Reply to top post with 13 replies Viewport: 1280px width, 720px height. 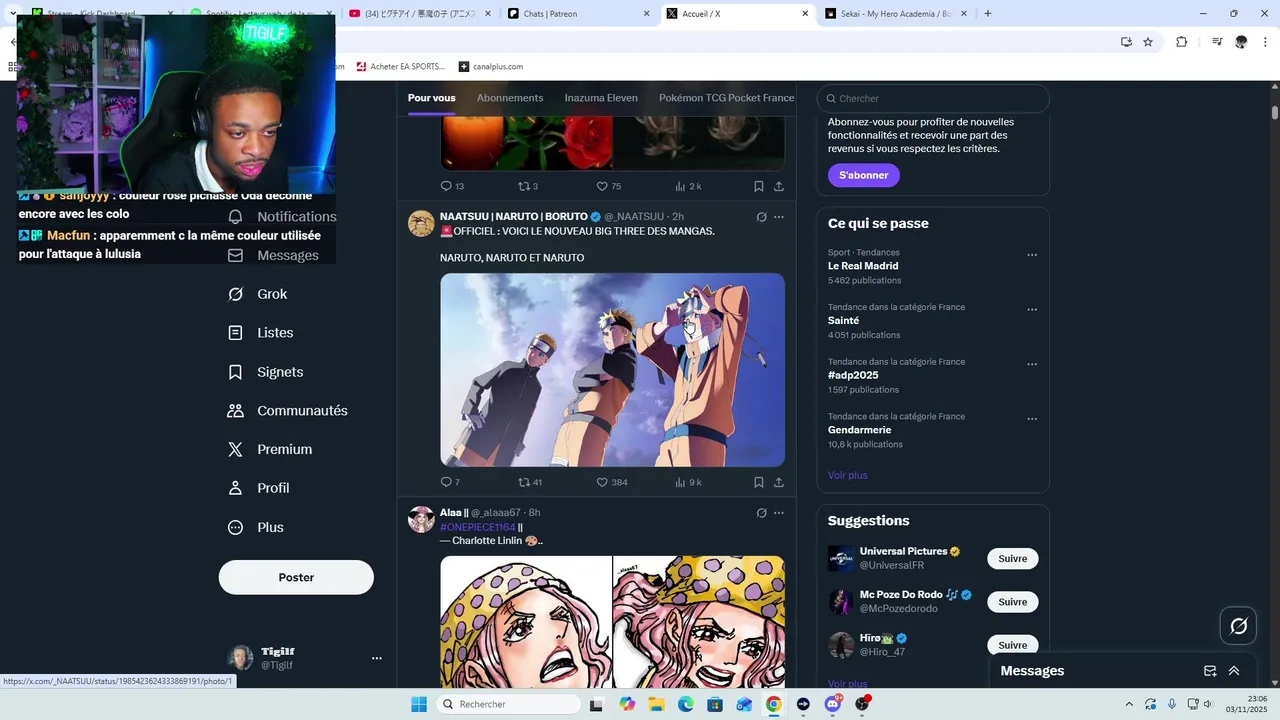(x=446, y=186)
